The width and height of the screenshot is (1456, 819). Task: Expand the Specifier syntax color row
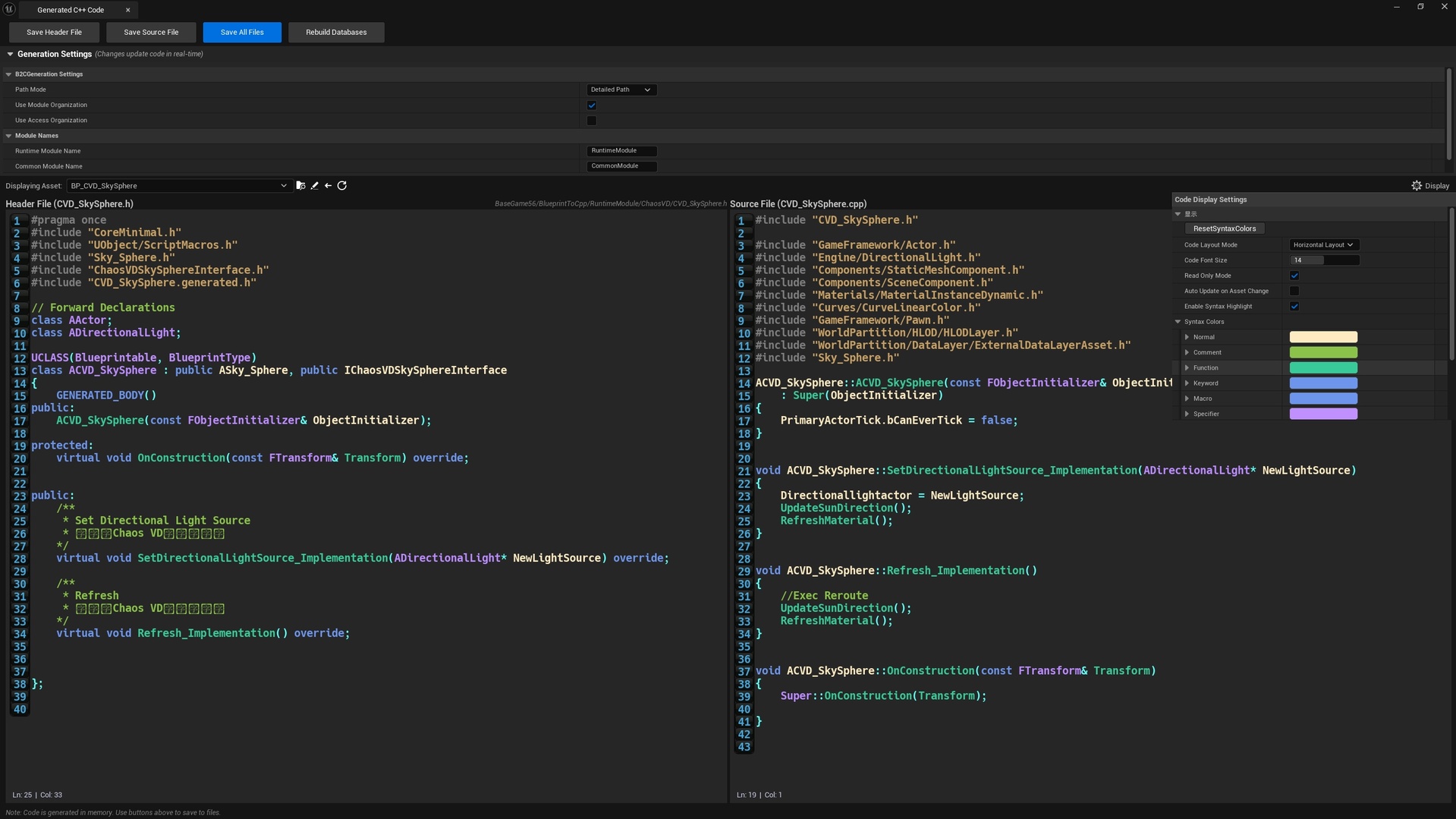coord(1187,414)
